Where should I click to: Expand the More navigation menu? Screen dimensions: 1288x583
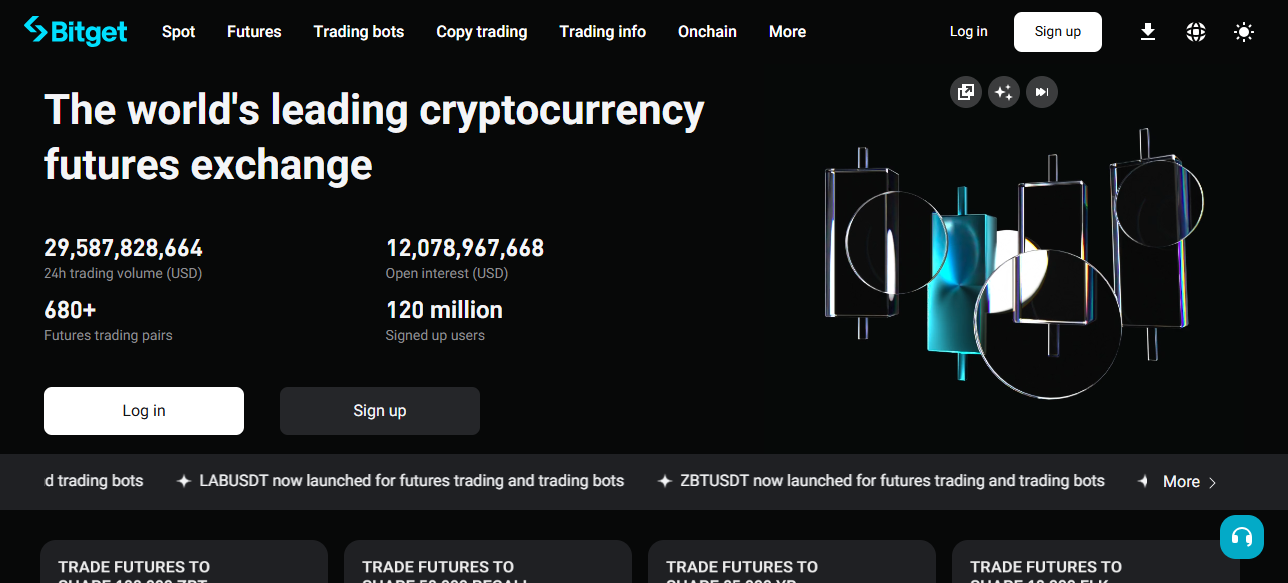[787, 32]
